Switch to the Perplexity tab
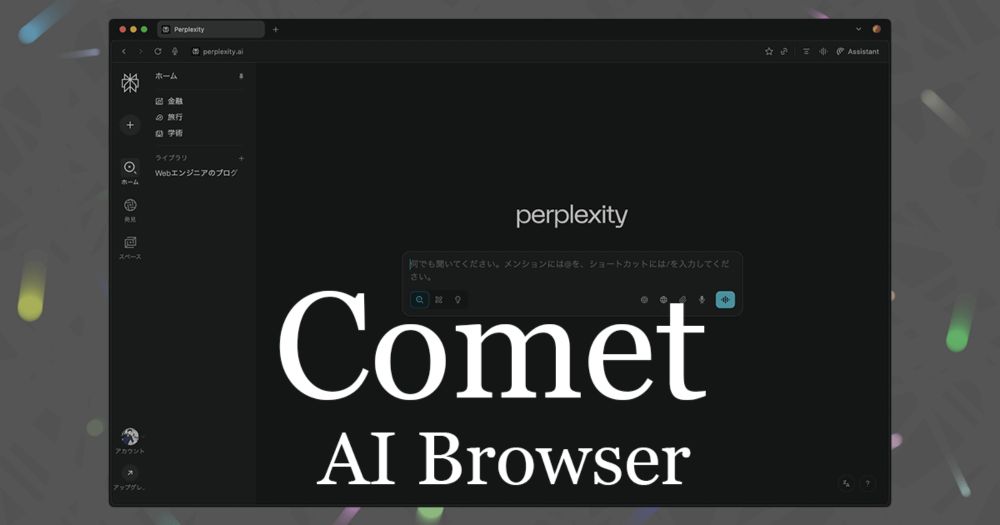The width and height of the screenshot is (1000, 525). pos(210,29)
